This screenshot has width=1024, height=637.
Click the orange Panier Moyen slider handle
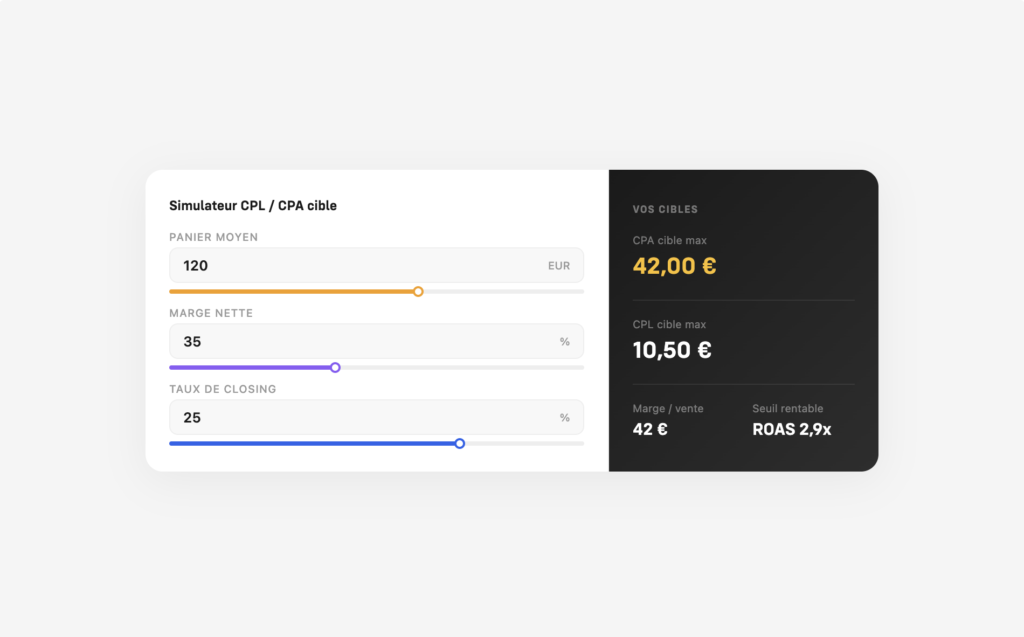pyautogui.click(x=418, y=292)
